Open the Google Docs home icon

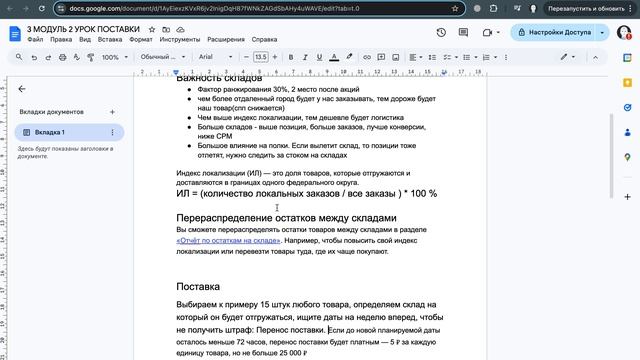(x=15, y=33)
